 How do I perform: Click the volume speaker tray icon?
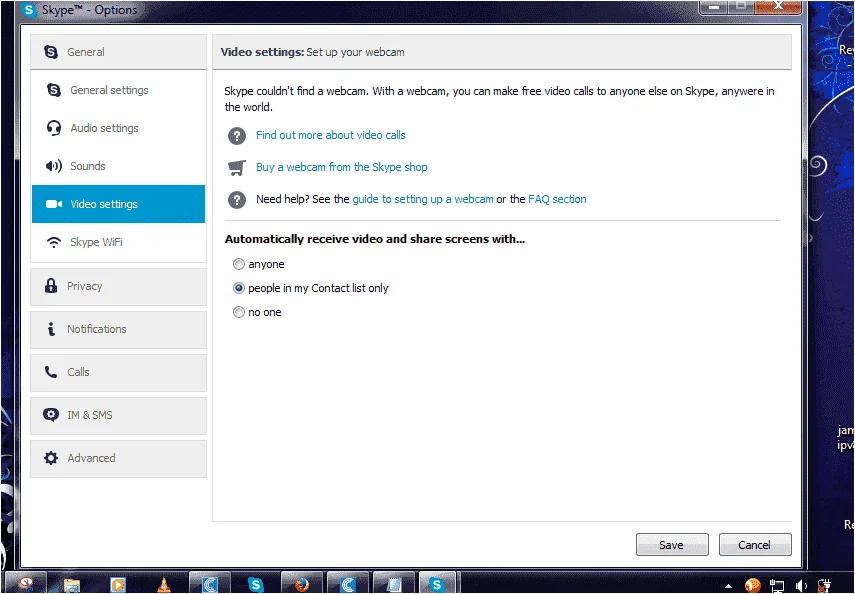click(x=800, y=586)
